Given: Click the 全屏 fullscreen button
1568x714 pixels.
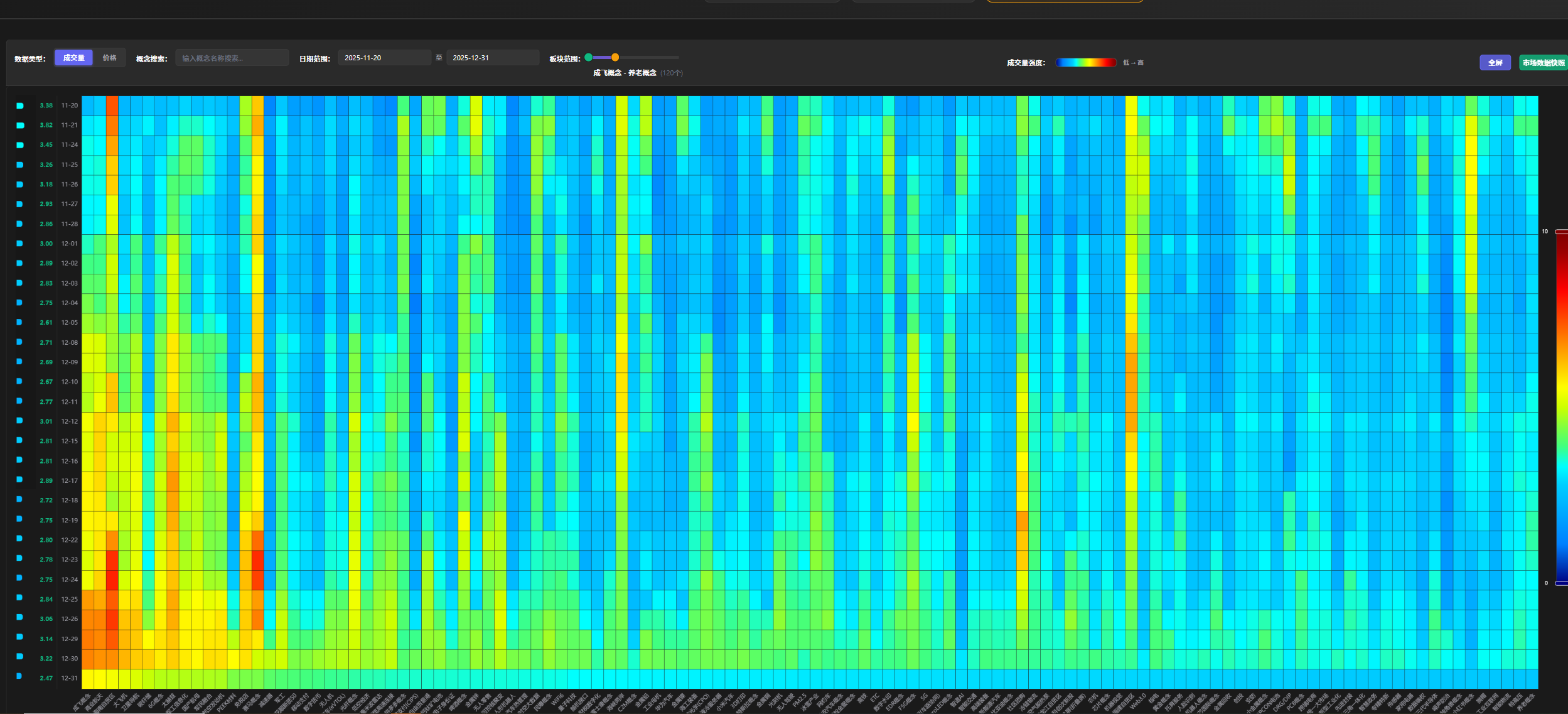Looking at the screenshot, I should coord(1495,63).
